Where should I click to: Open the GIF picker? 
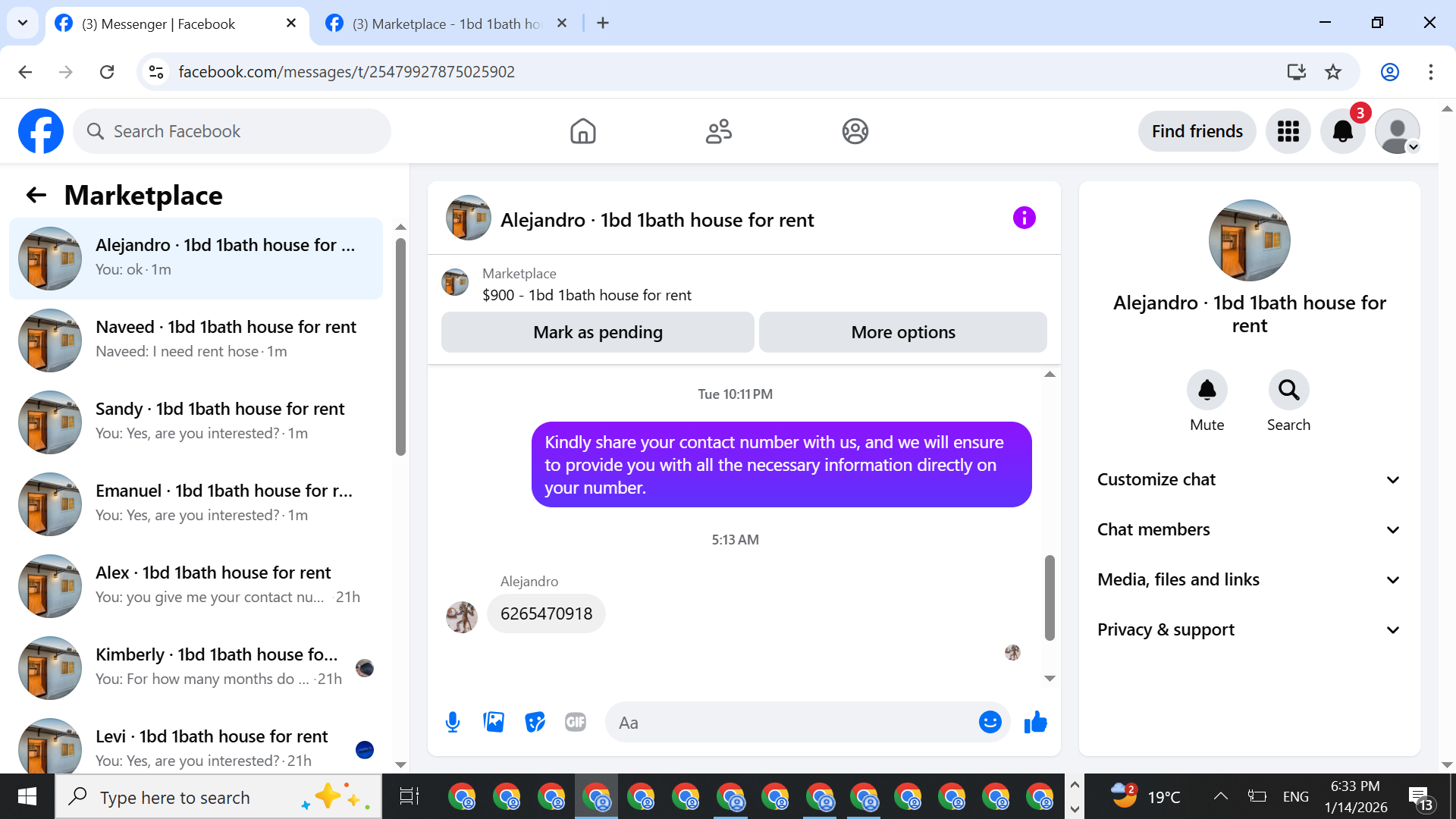[576, 722]
